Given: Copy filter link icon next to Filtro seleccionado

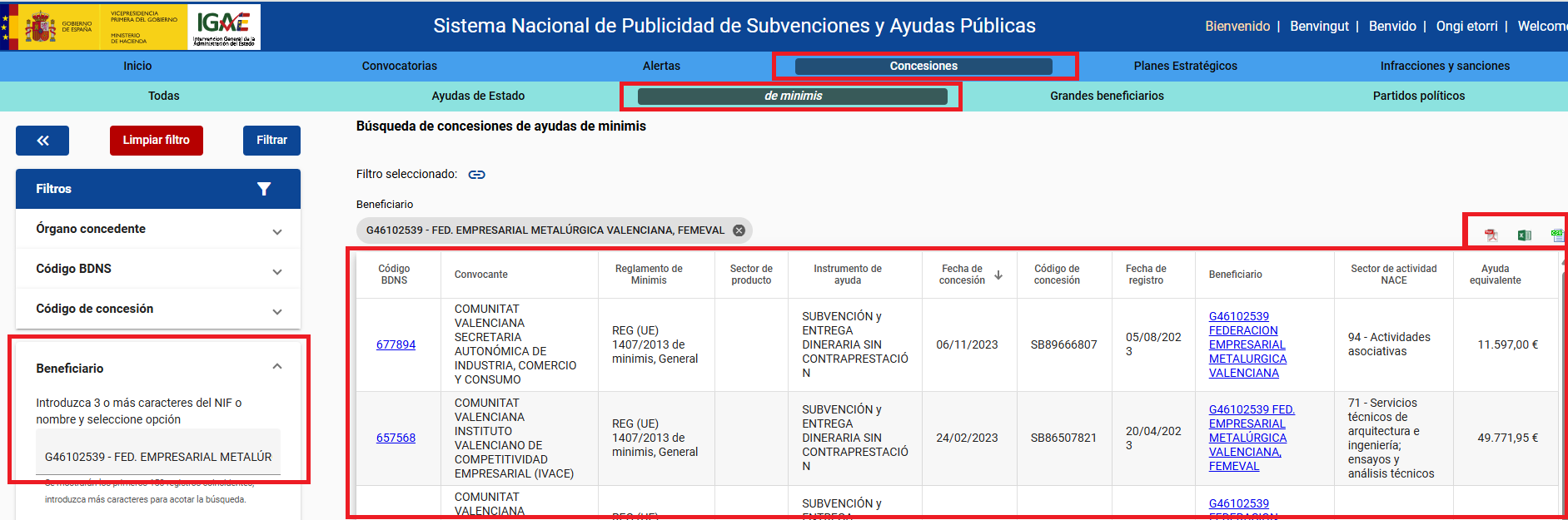Looking at the screenshot, I should coord(476,175).
